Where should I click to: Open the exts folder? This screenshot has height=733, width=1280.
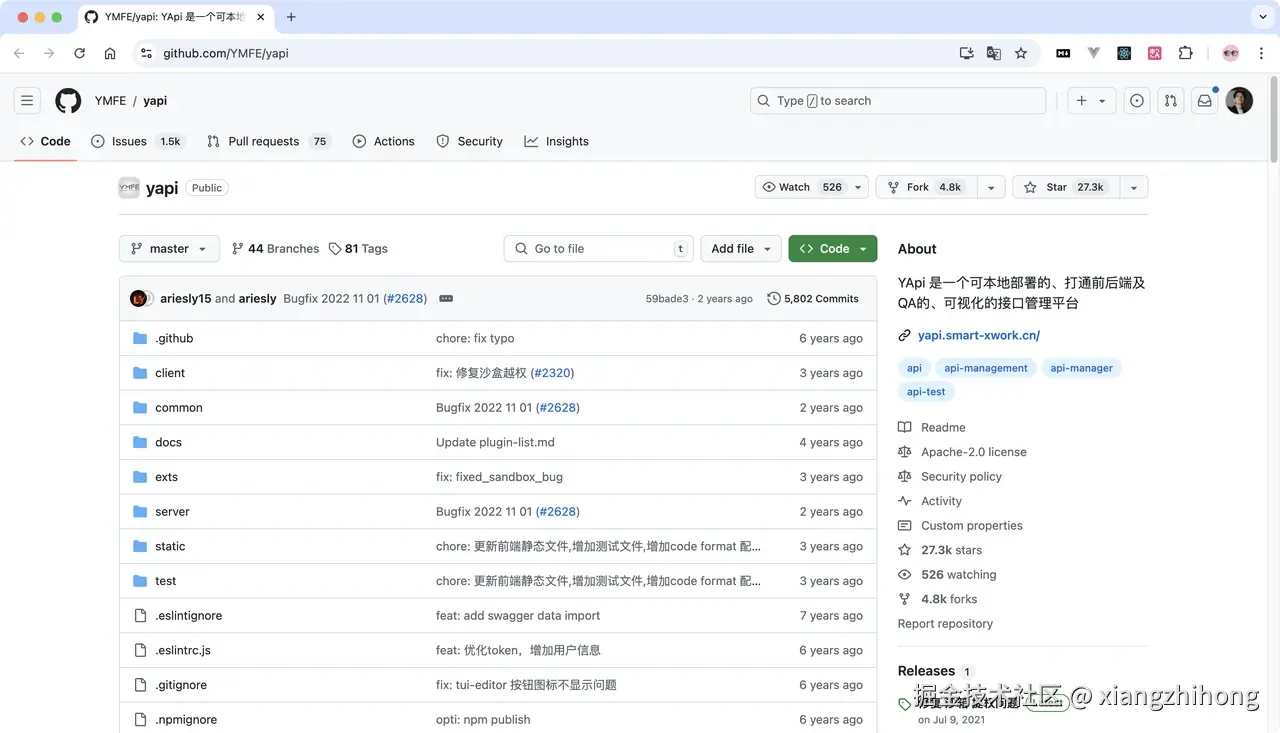click(x=166, y=477)
